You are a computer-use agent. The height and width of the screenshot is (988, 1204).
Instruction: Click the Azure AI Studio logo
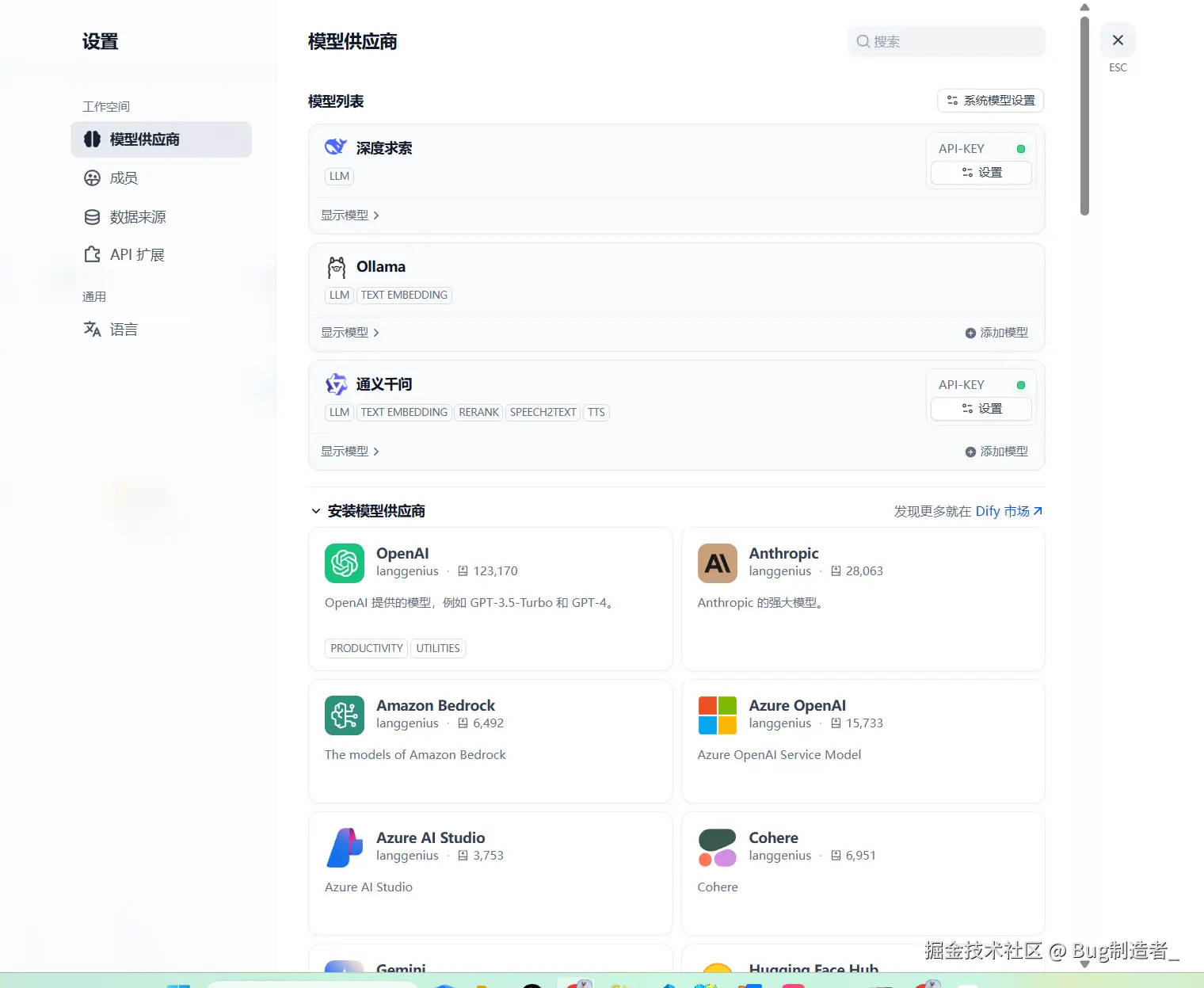click(344, 847)
